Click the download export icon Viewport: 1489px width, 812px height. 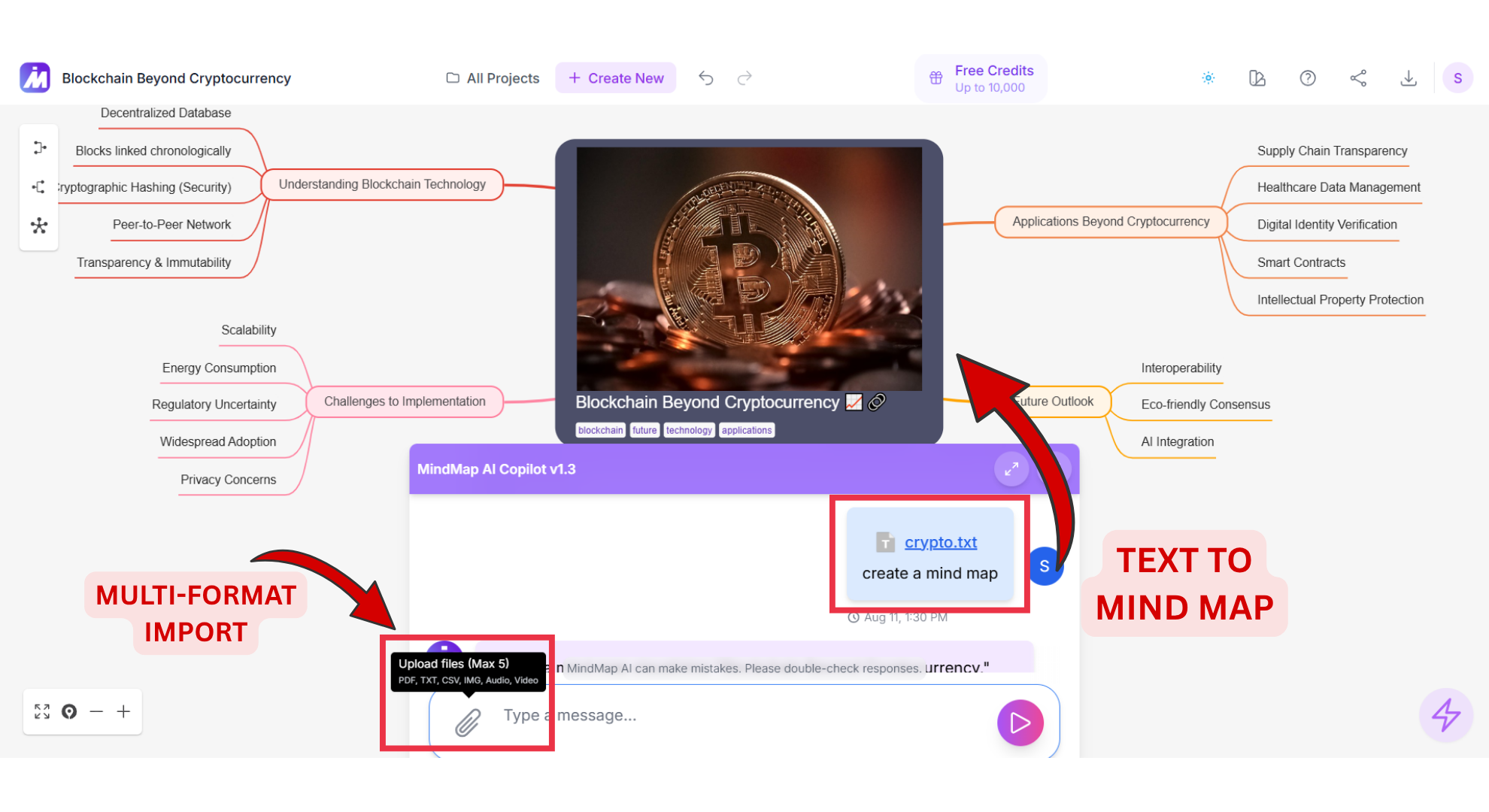[x=1409, y=78]
